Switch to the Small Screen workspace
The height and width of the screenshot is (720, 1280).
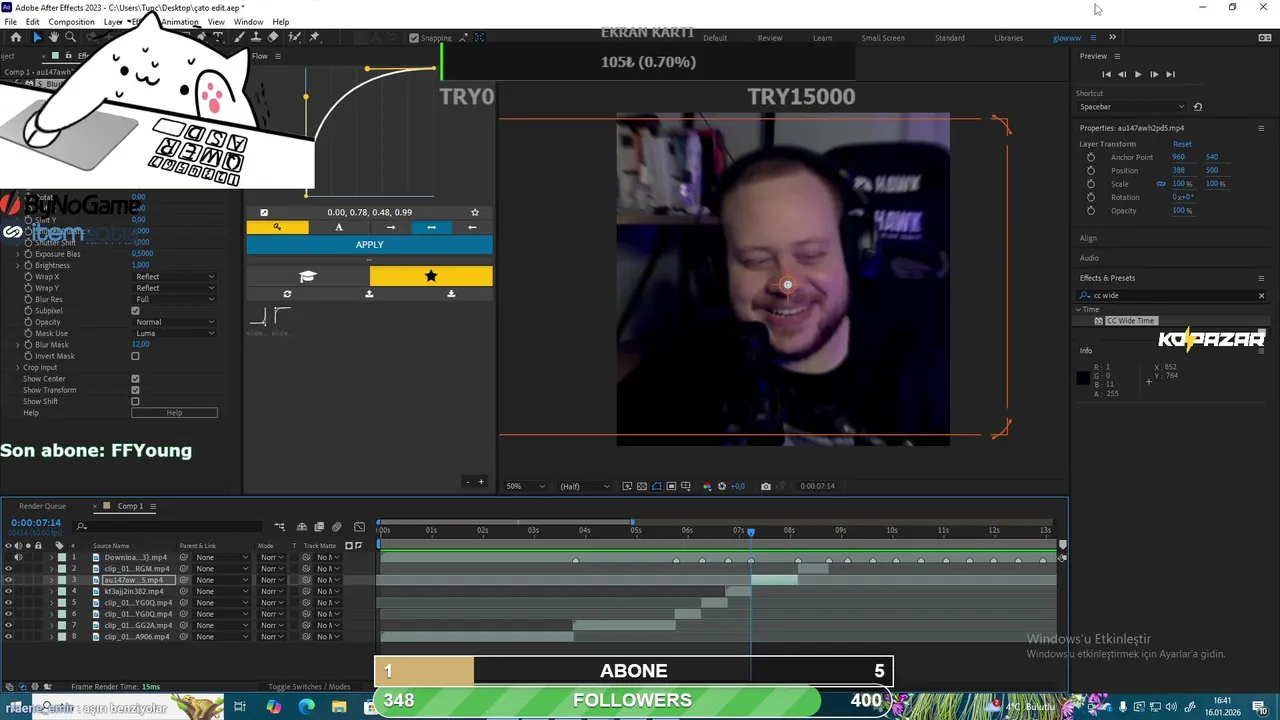pyautogui.click(x=883, y=38)
